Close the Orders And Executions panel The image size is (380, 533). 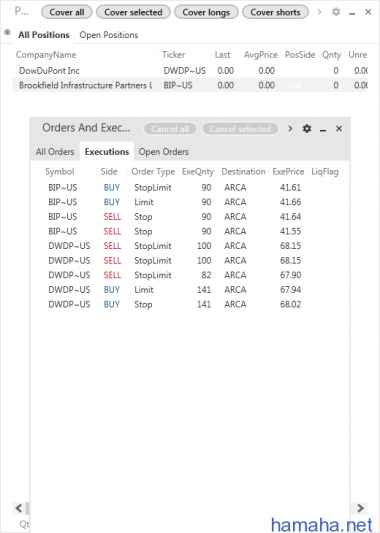[339, 129]
